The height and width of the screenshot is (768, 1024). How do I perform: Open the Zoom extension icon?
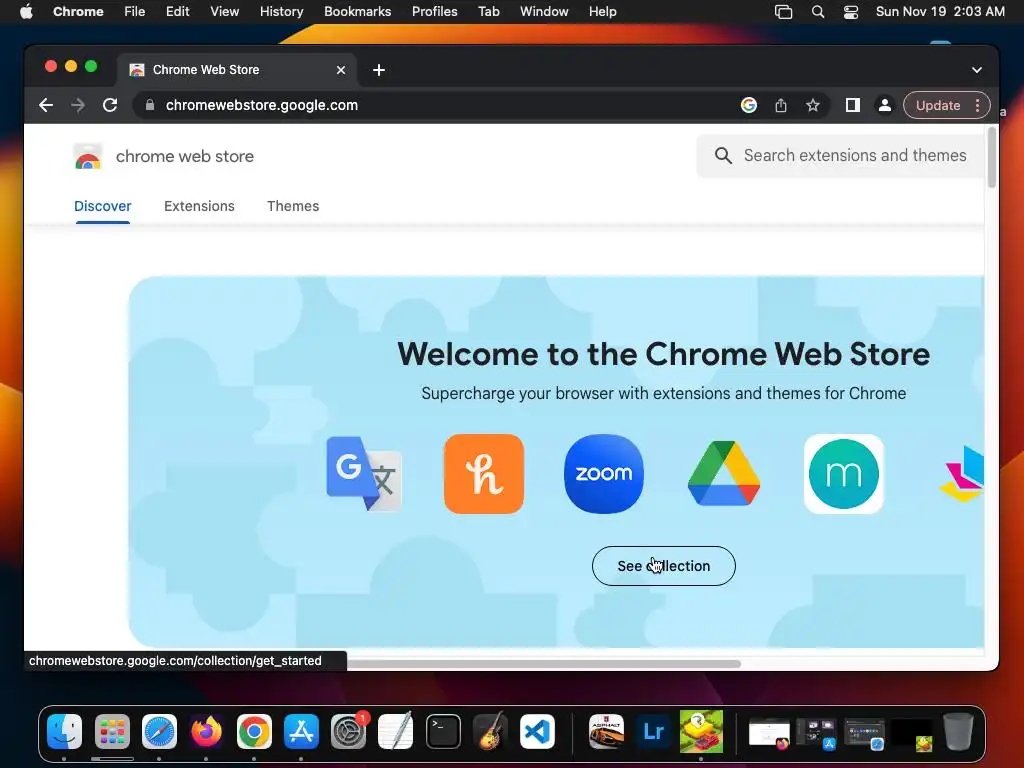(x=603, y=473)
